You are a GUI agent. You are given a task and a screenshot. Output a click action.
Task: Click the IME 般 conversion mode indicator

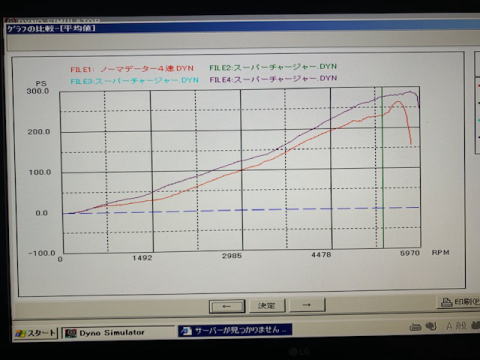(461, 325)
